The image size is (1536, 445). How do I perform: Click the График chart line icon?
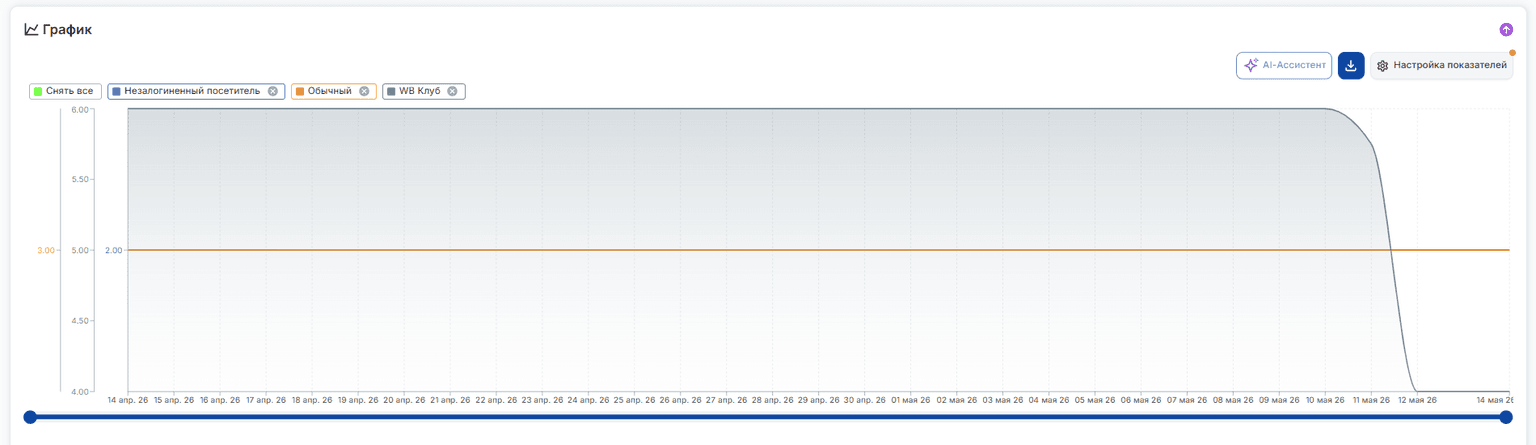[31, 30]
